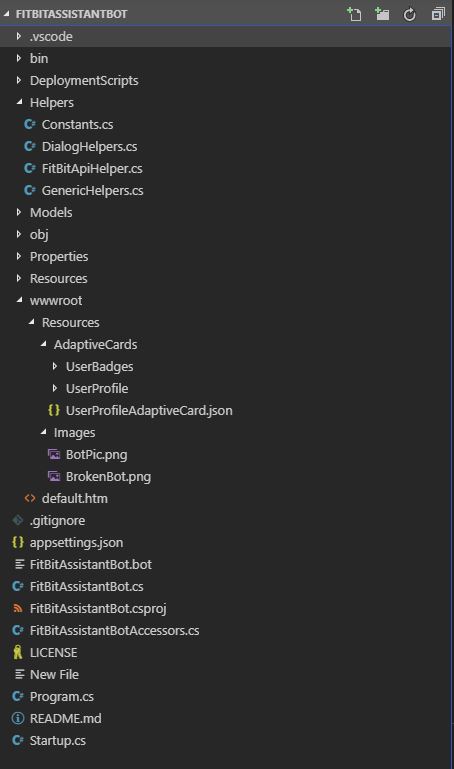Collapse the wwwroot folder arrow
Screen dimensions: 454x769
(19, 300)
